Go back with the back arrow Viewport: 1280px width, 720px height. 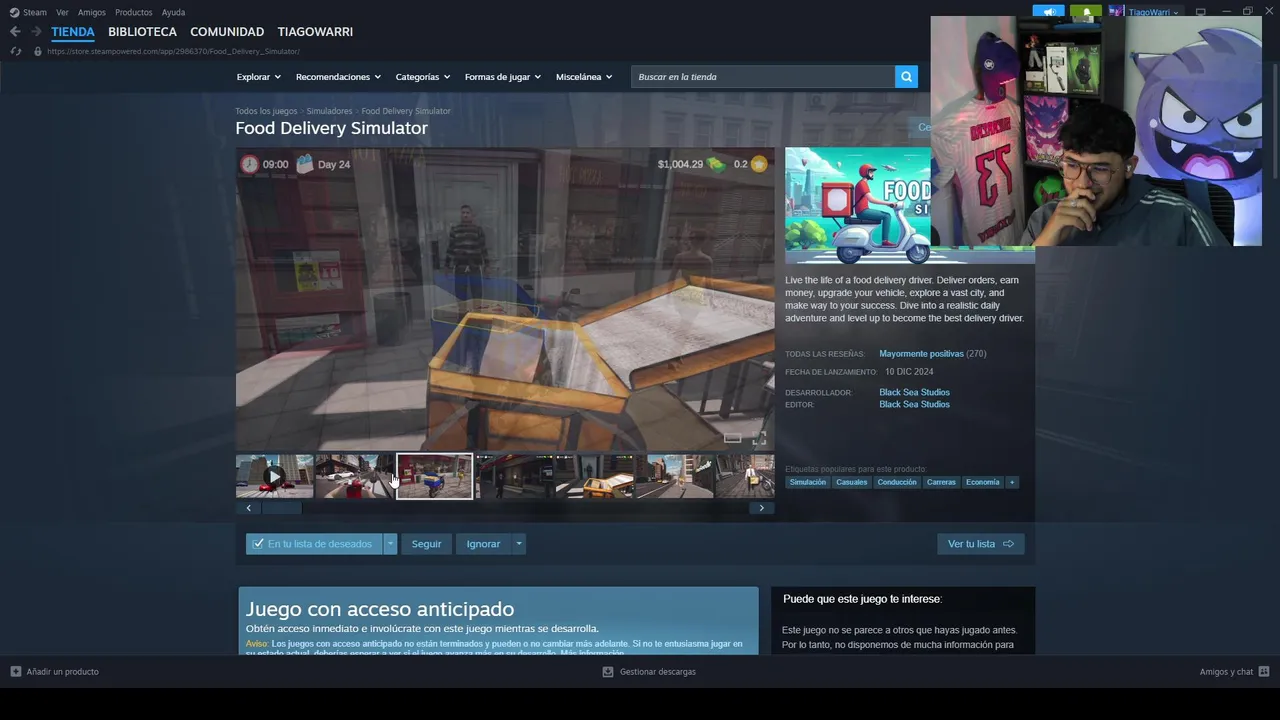point(15,32)
